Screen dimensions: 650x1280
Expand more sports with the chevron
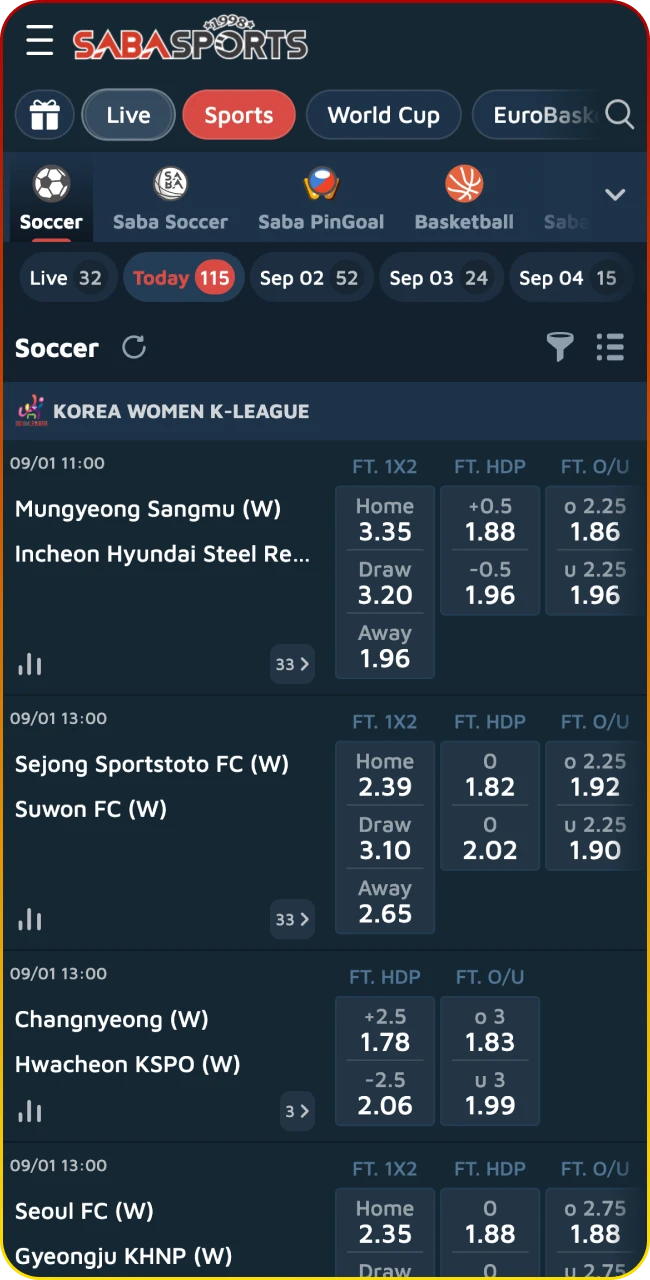click(615, 196)
